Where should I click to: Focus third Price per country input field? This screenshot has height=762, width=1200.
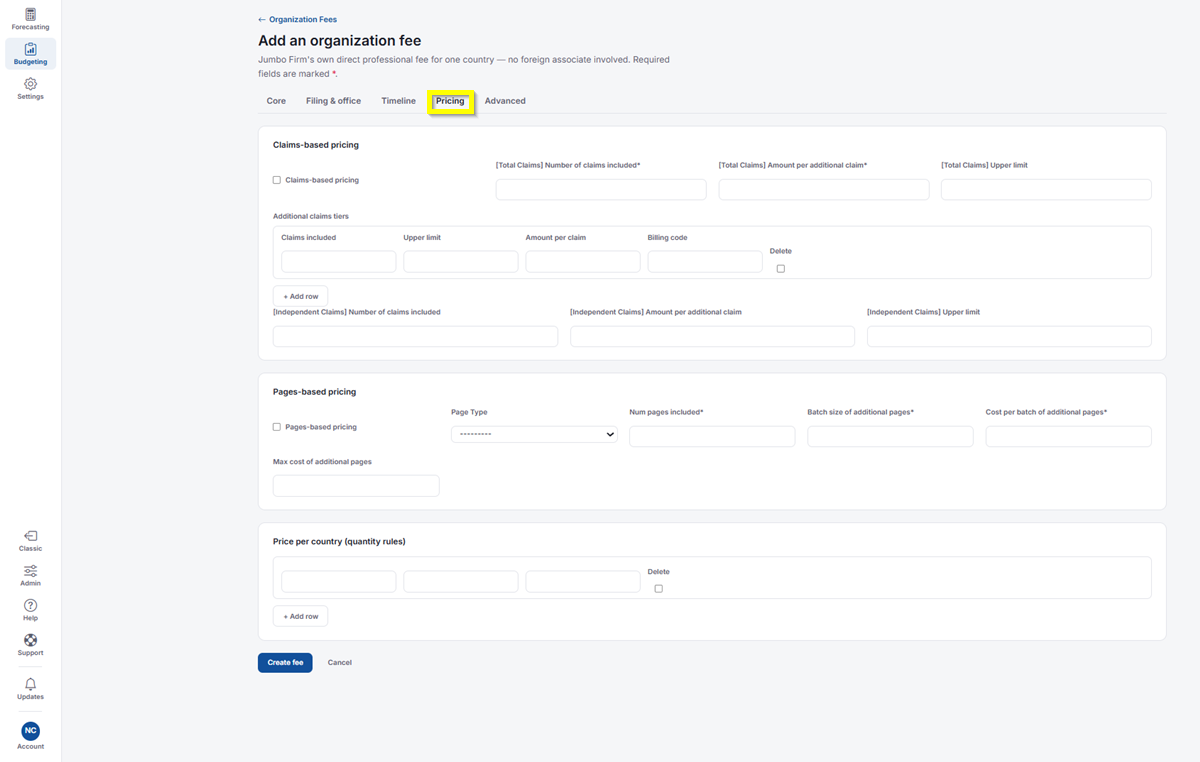pos(583,581)
